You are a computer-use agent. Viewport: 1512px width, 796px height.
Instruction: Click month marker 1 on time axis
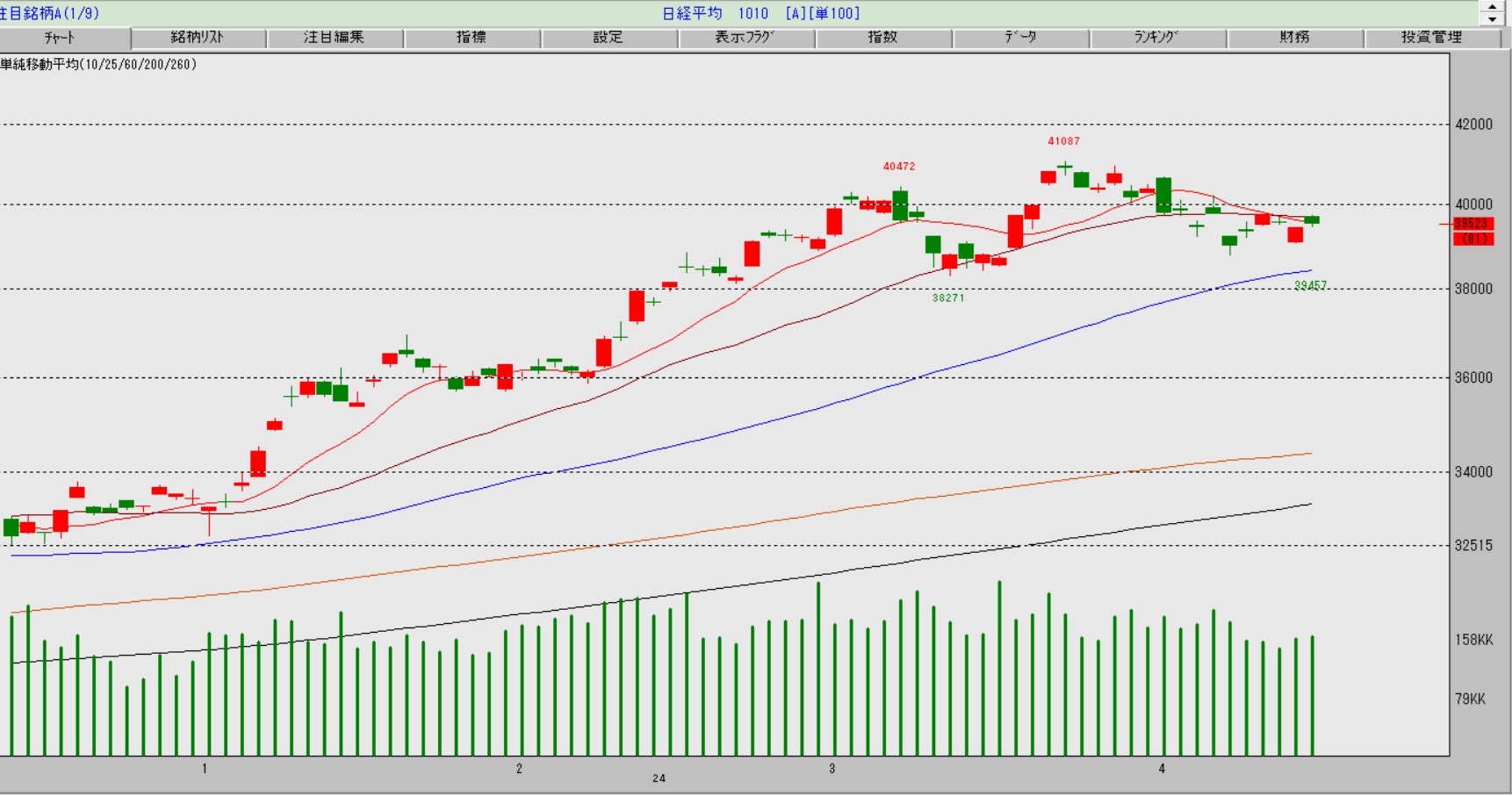(x=205, y=769)
